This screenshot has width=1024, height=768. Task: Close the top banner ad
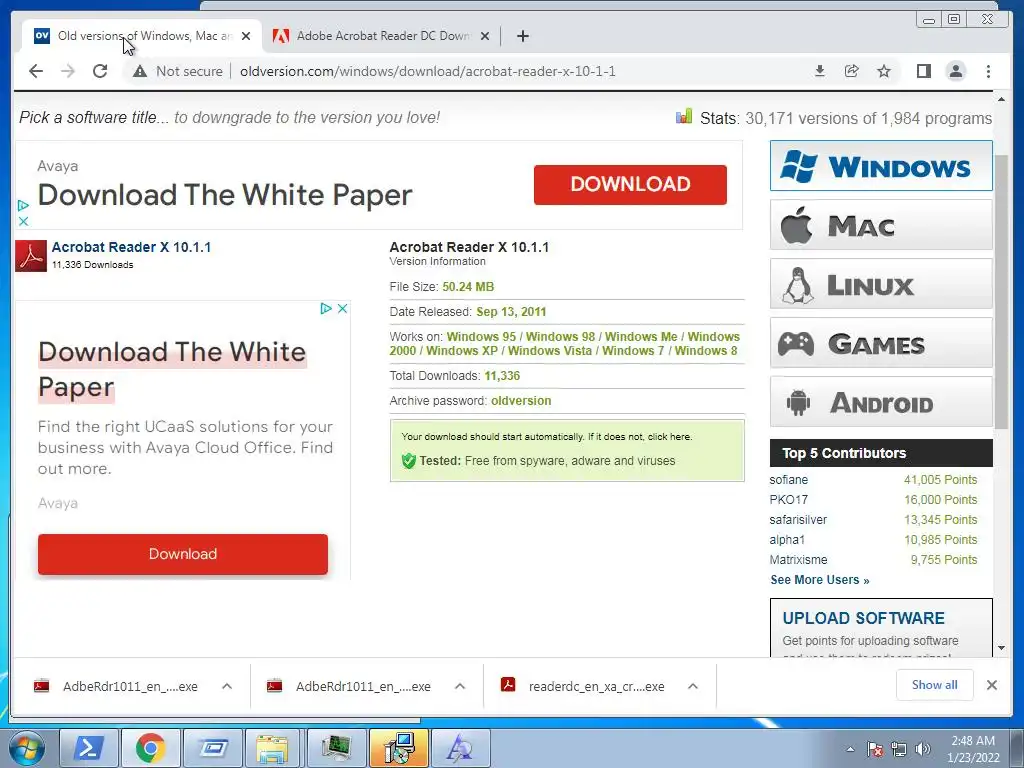pyautogui.click(x=23, y=221)
